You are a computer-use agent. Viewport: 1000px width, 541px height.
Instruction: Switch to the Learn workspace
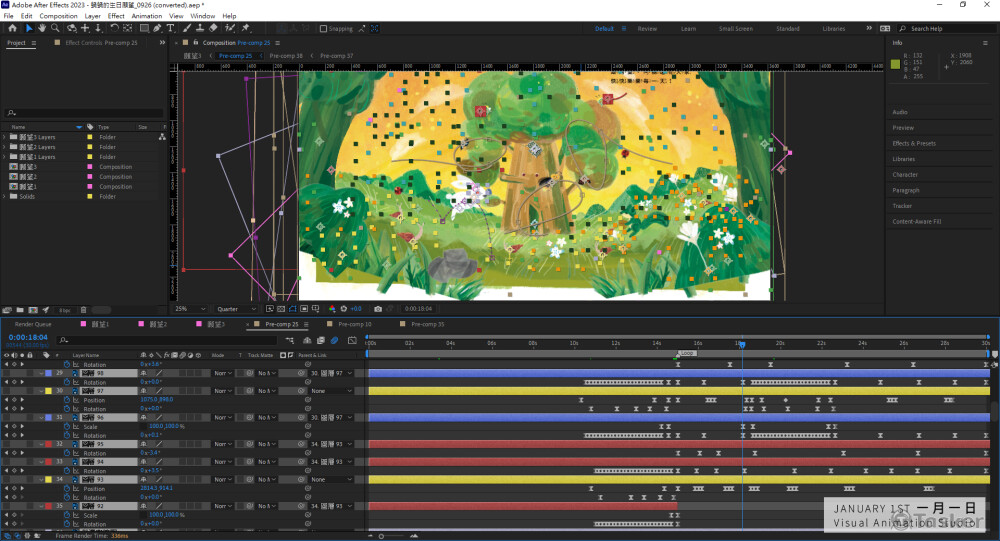pos(689,29)
